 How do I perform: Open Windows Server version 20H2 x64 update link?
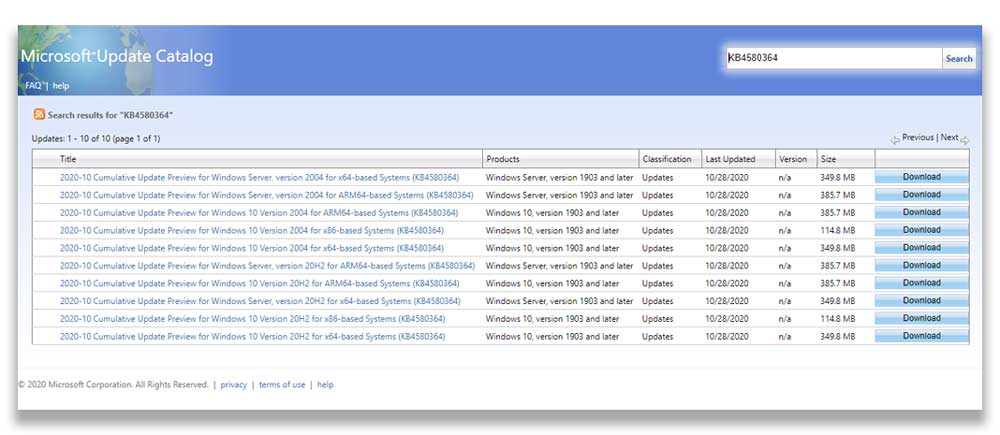pos(260,301)
